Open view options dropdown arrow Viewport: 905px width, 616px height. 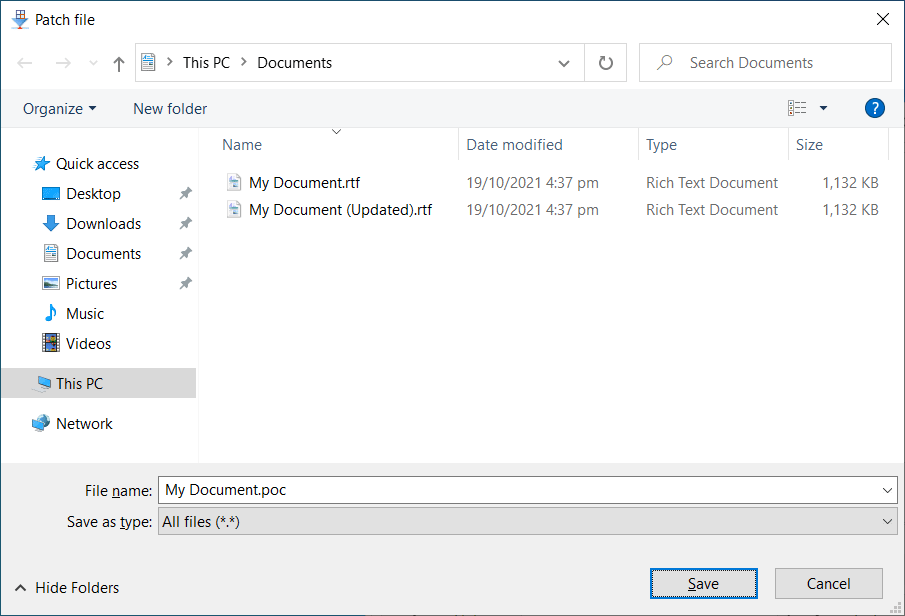824,108
